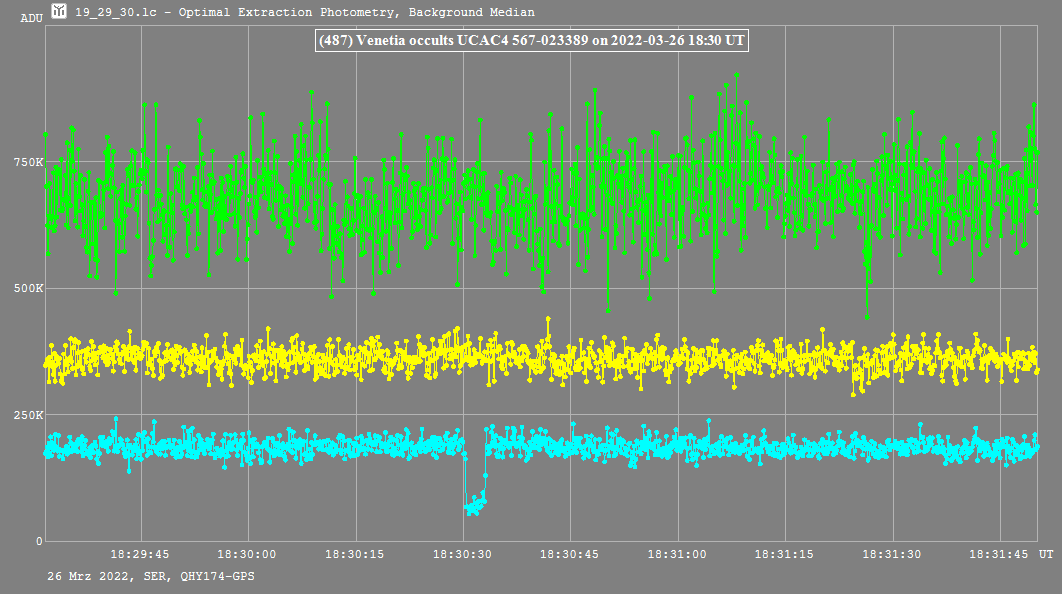Click the yellow spike point after 18:30:30
The height and width of the screenshot is (594, 1062).
pyautogui.click(x=547, y=319)
